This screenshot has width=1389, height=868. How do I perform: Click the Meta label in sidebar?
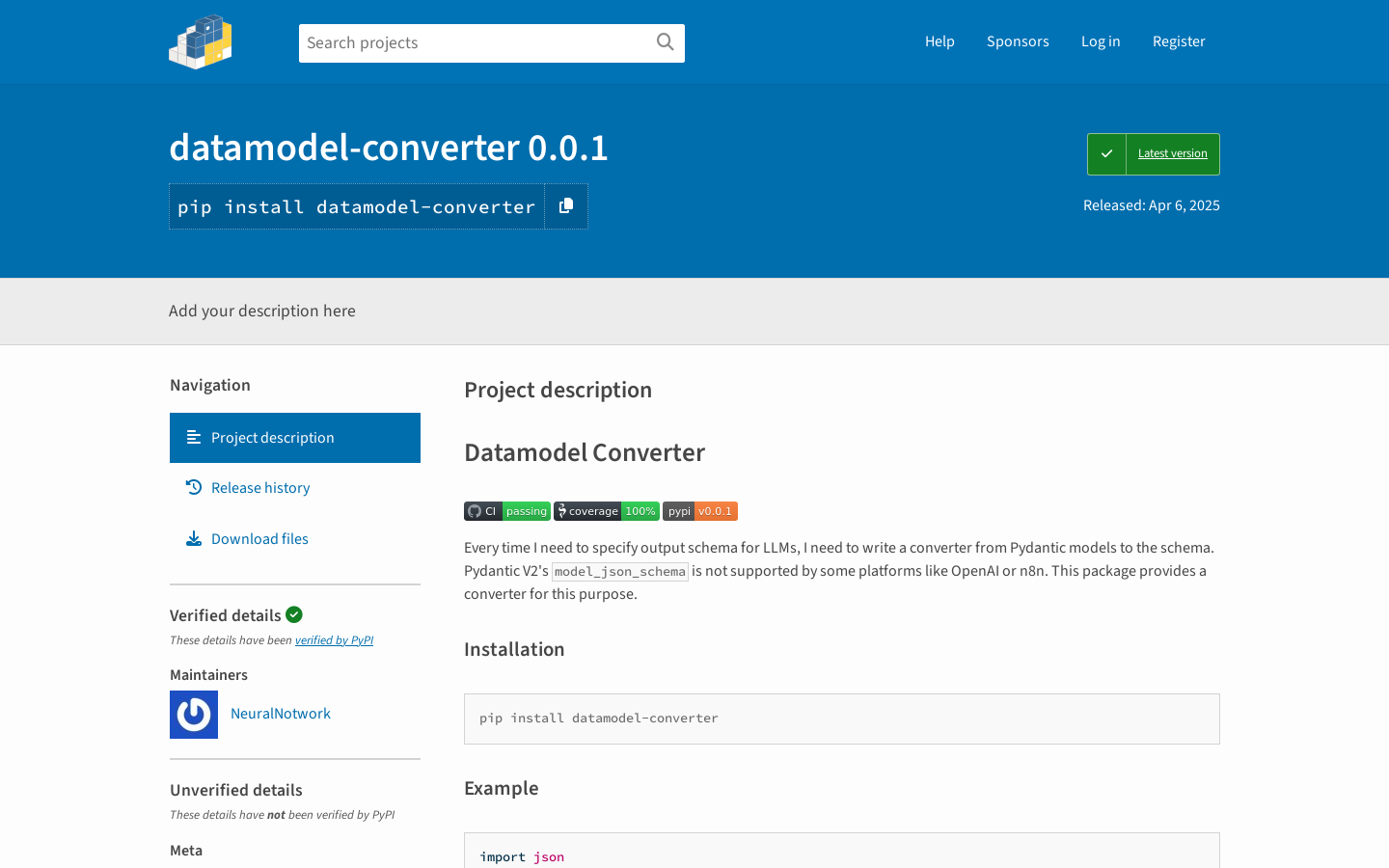(x=186, y=851)
